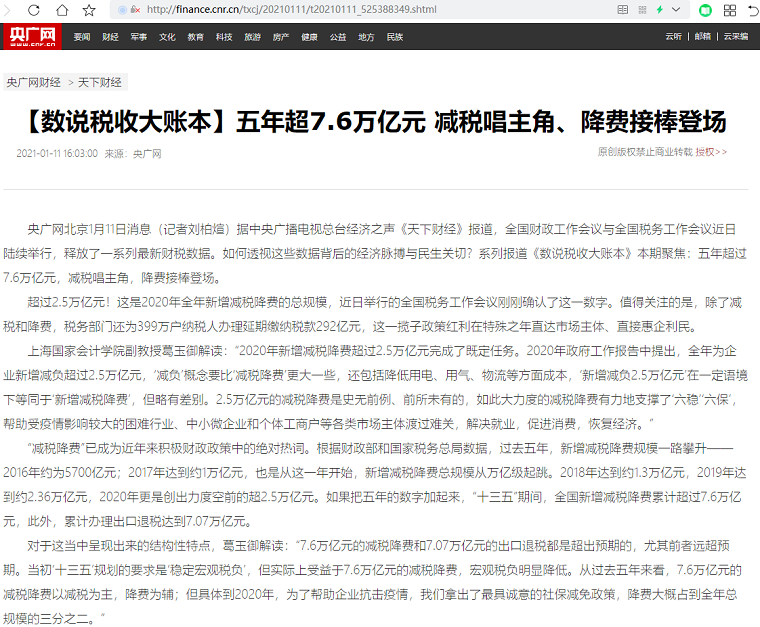Open the 邮箱 link in header
The height and width of the screenshot is (627, 760).
click(x=704, y=37)
